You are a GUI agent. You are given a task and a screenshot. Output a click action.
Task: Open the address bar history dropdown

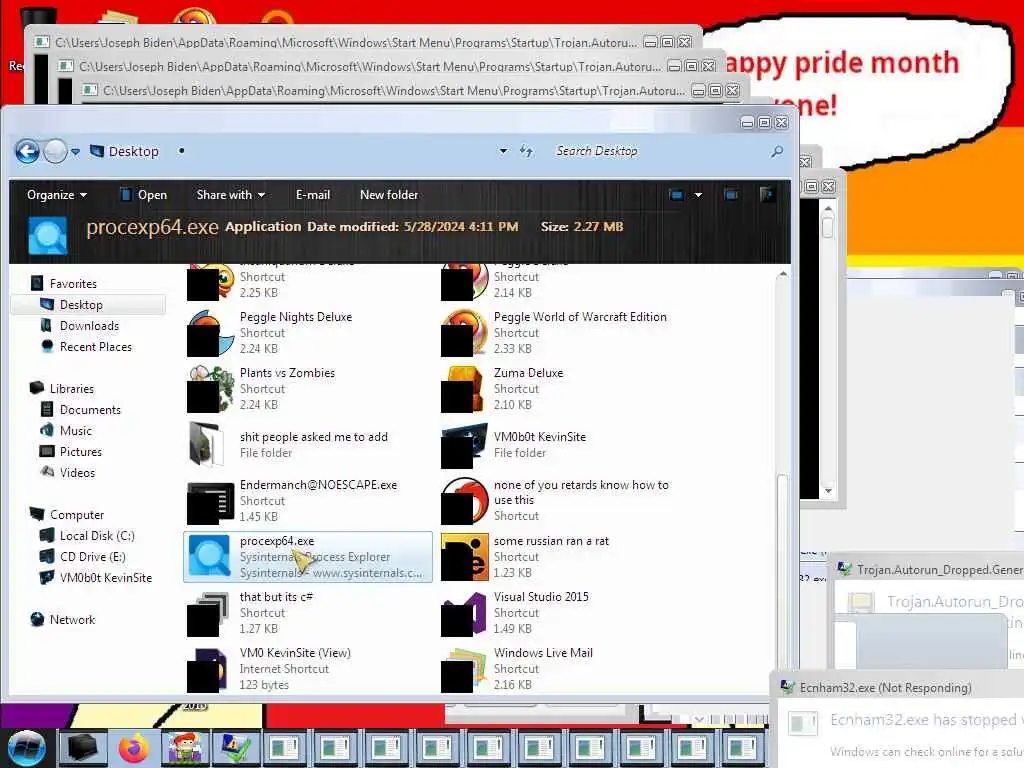(x=503, y=151)
